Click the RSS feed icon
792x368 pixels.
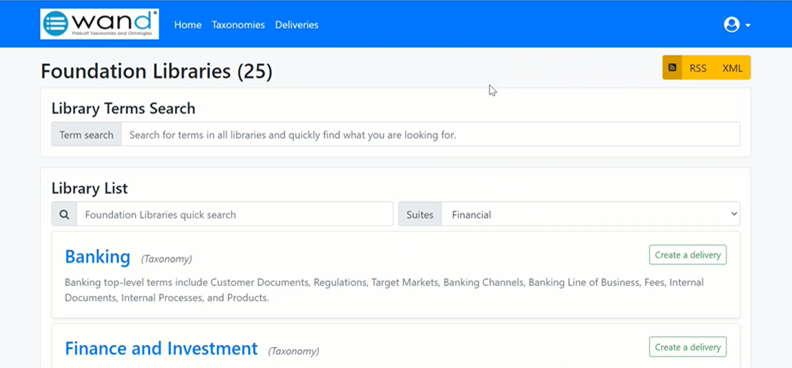point(672,68)
